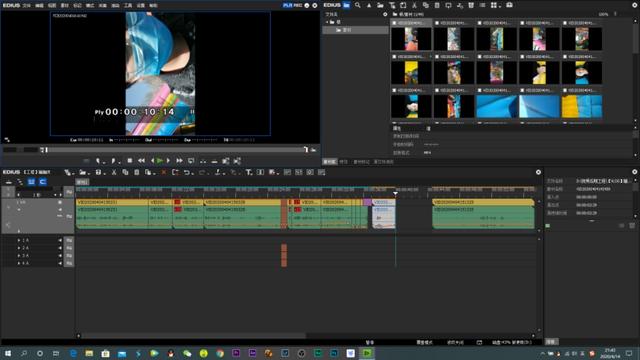This screenshot has width=640, height=360.
Task: Click the Copy icon on the timeline toolbar
Action: [125, 172]
